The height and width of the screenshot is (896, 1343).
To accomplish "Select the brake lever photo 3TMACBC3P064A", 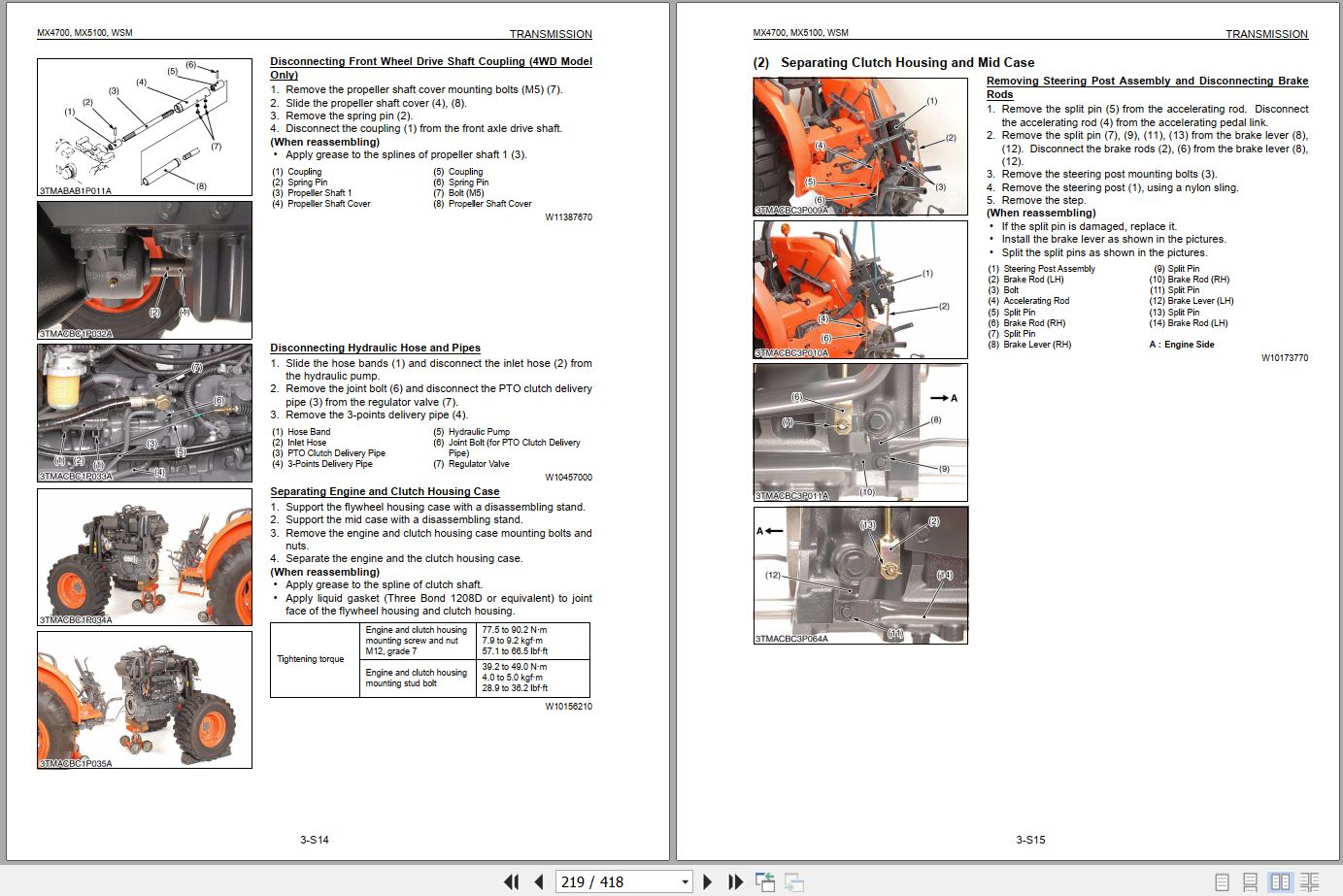I will 860,576.
